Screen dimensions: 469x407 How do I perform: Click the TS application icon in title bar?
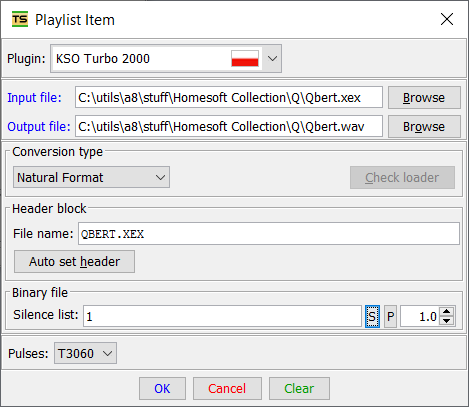pyautogui.click(x=20, y=19)
